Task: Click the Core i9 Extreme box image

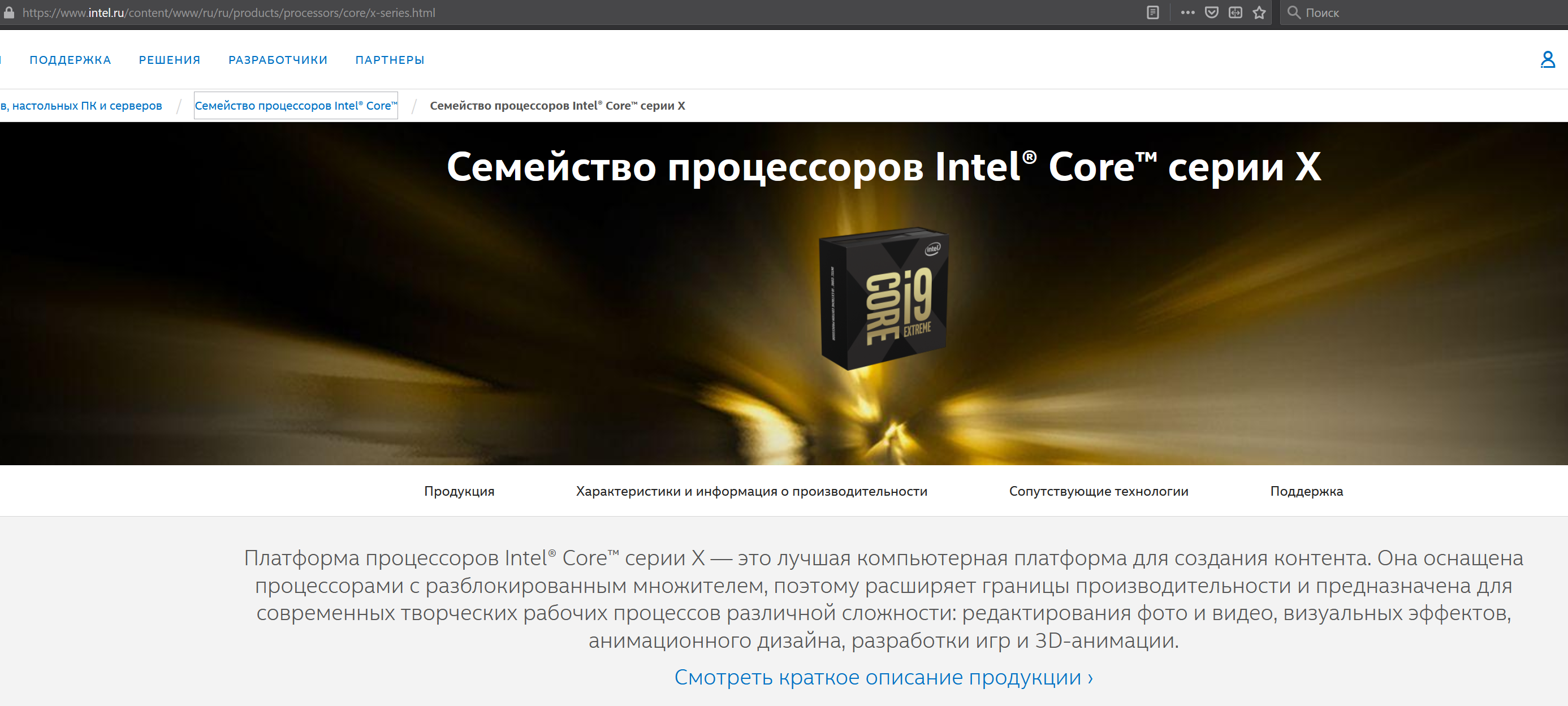Action: click(x=884, y=298)
